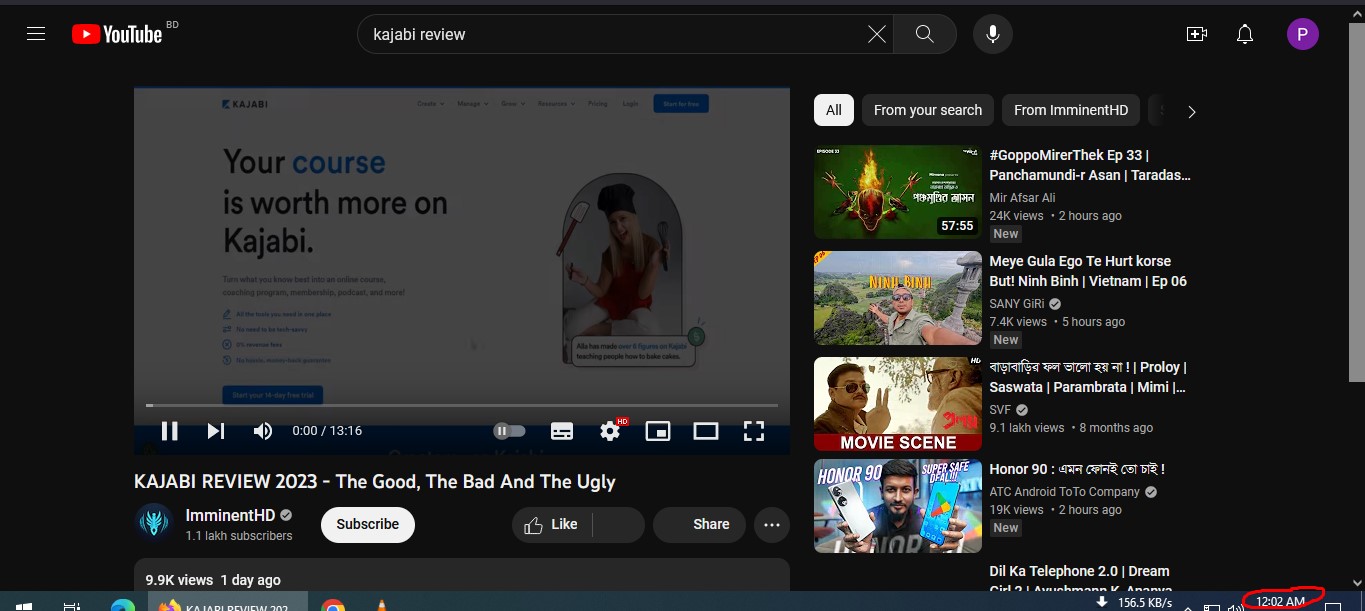Open the MOVIE SCENE video thumbnail
This screenshot has width=1365, height=611.
pos(898,404)
